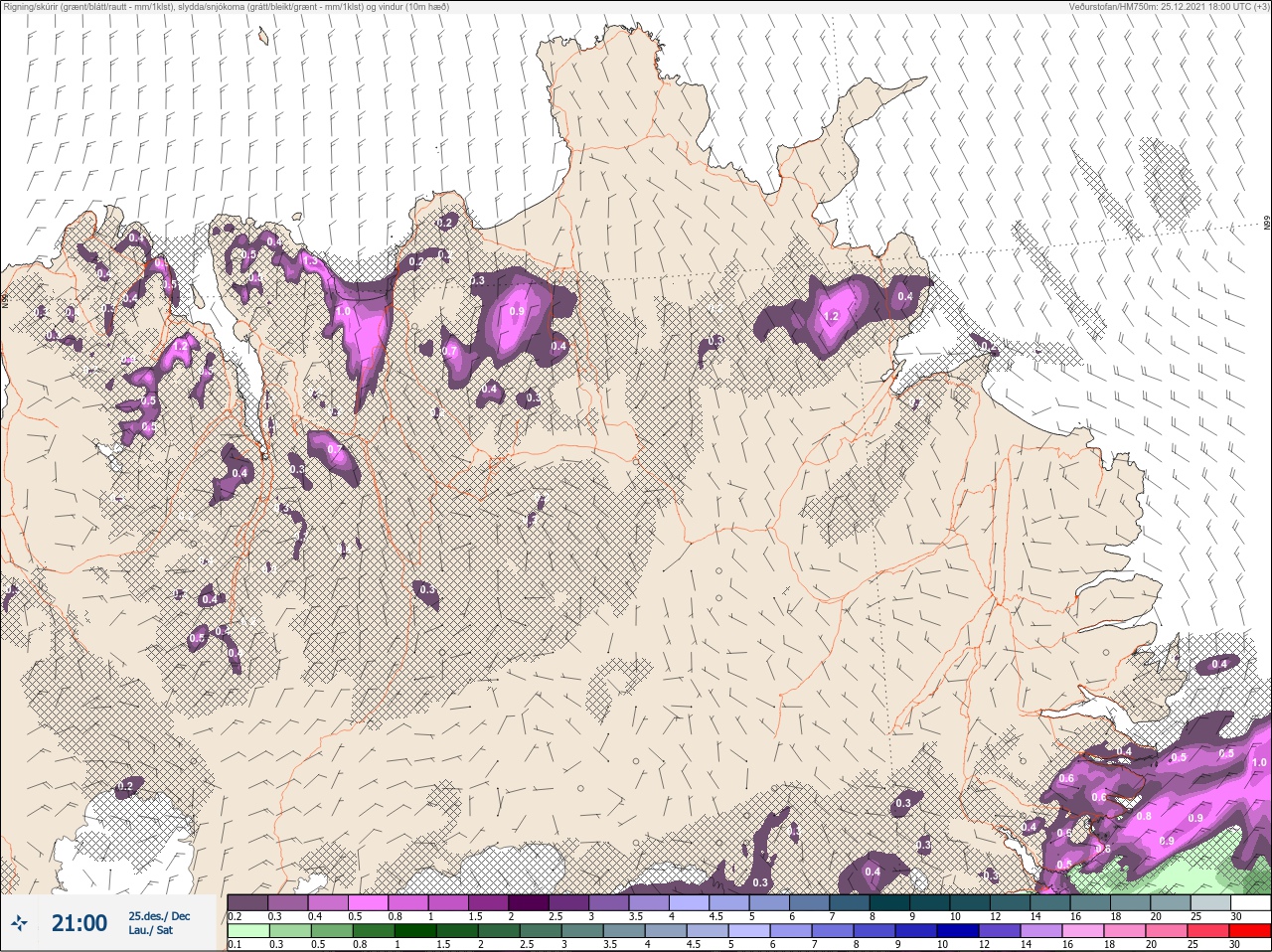Pick the upper-scale swatch starting at 0.2

point(248,902)
